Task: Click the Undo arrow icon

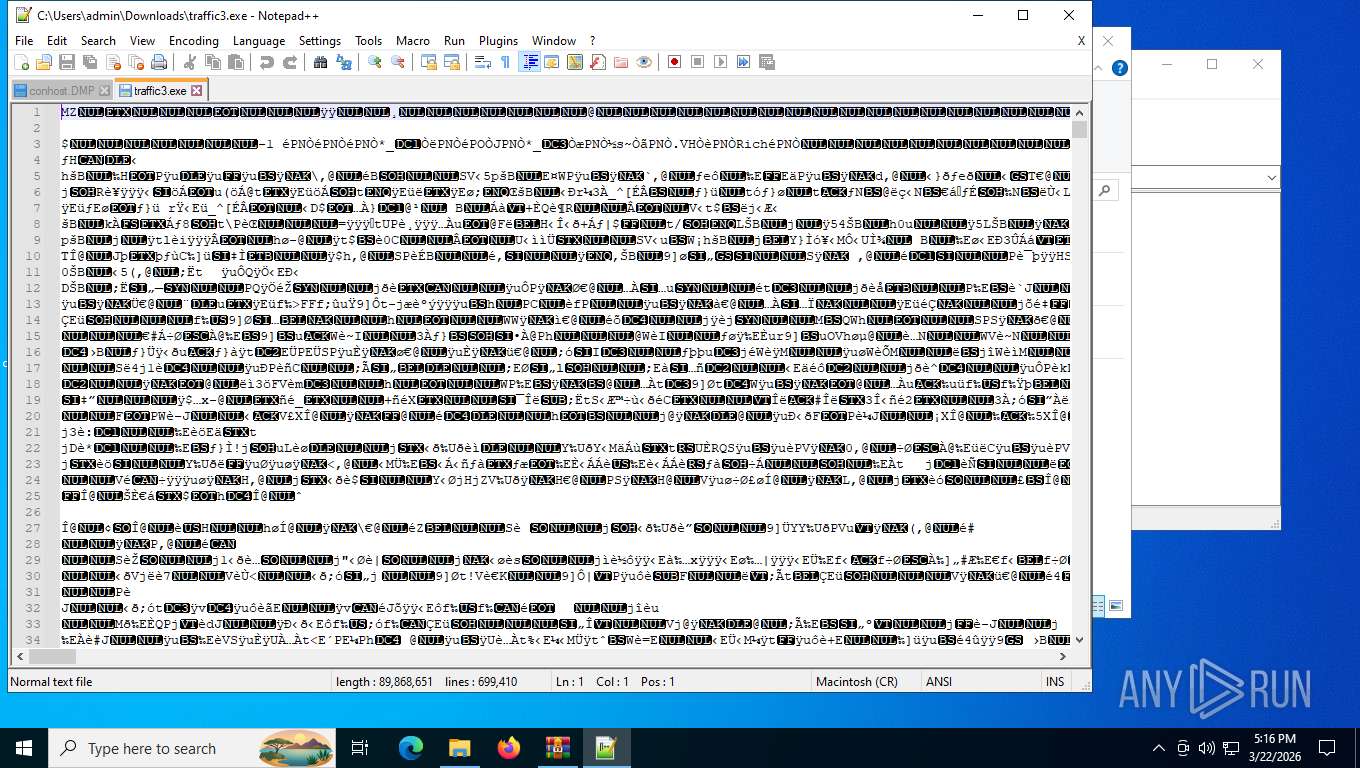Action: click(x=266, y=62)
